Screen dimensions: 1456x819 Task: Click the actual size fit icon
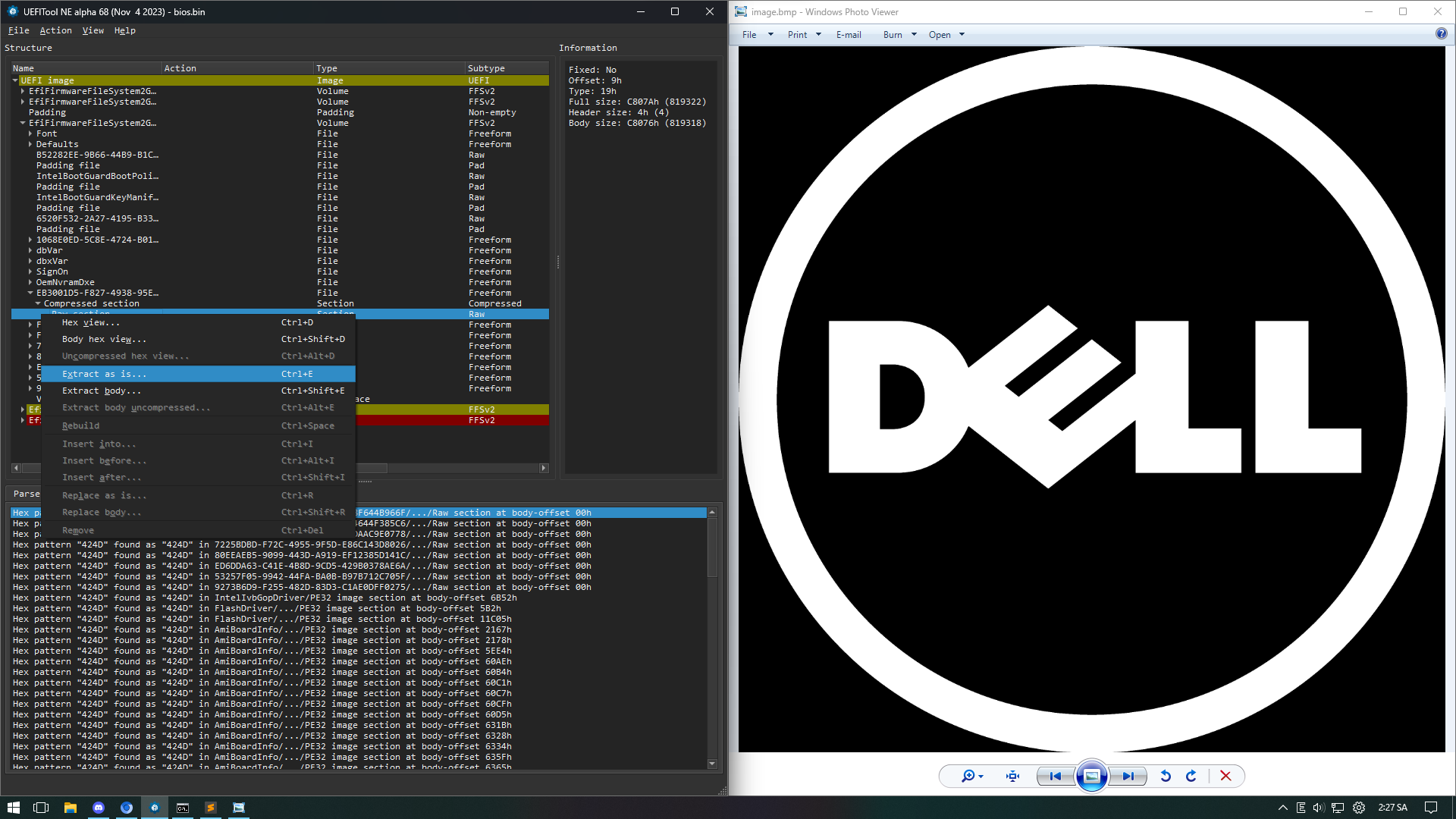(1012, 776)
